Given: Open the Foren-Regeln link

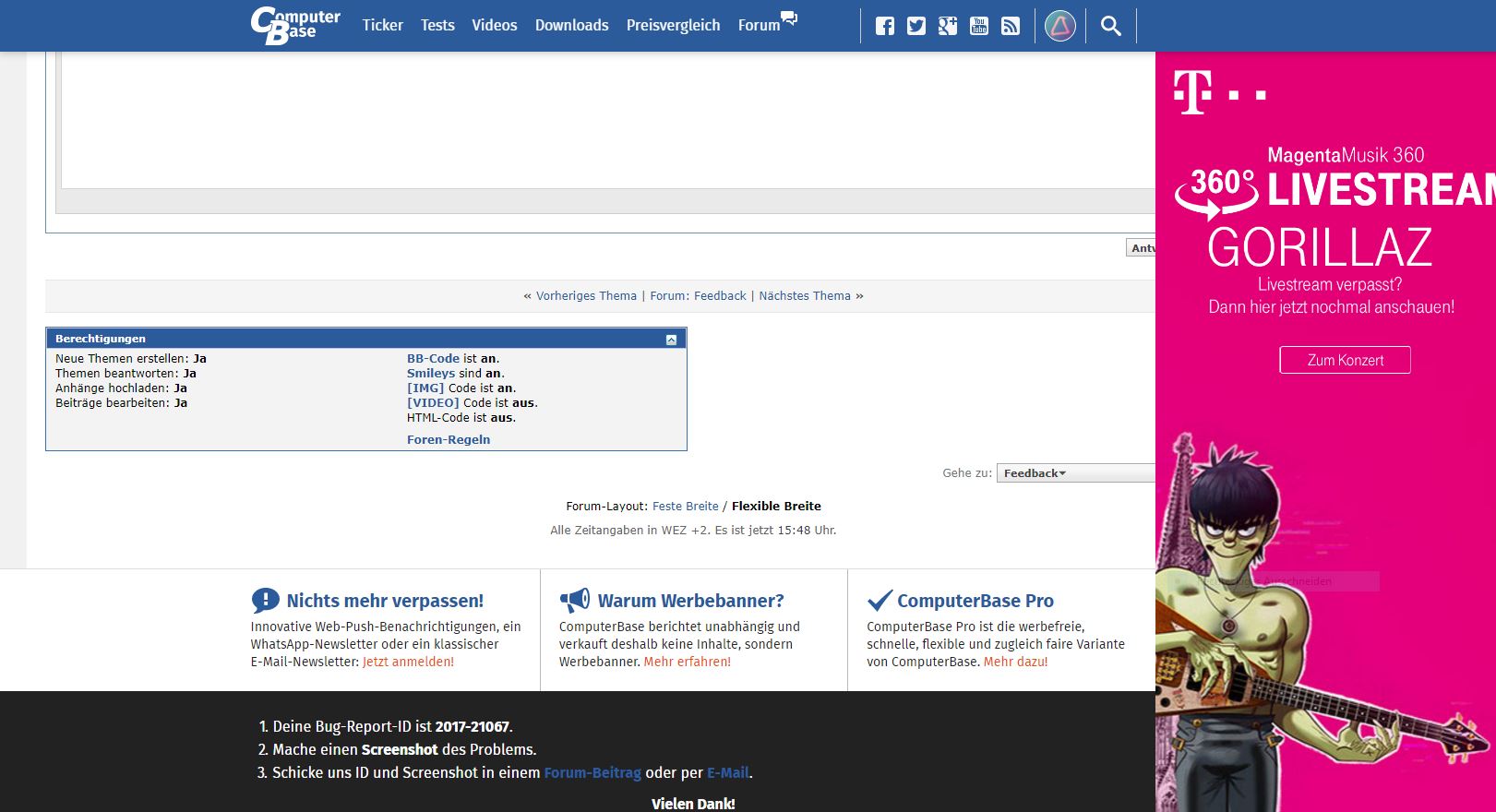Looking at the screenshot, I should point(449,440).
